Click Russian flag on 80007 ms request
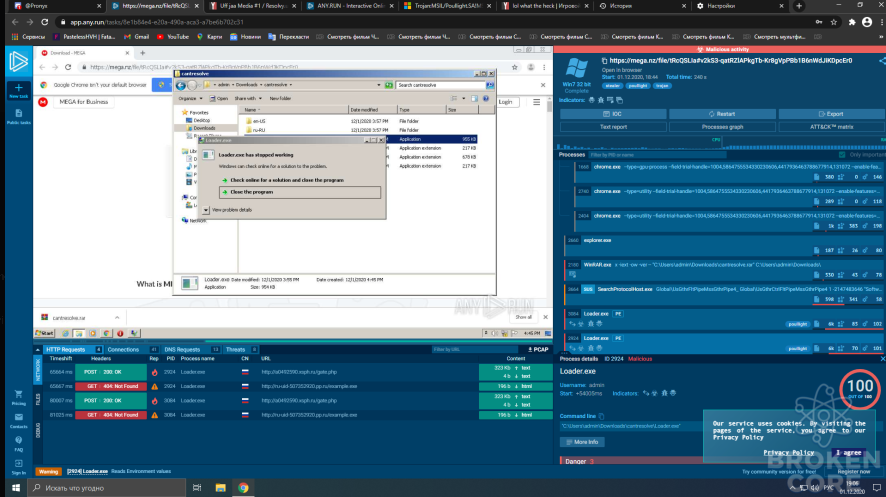886x497 pixels. (x=245, y=400)
